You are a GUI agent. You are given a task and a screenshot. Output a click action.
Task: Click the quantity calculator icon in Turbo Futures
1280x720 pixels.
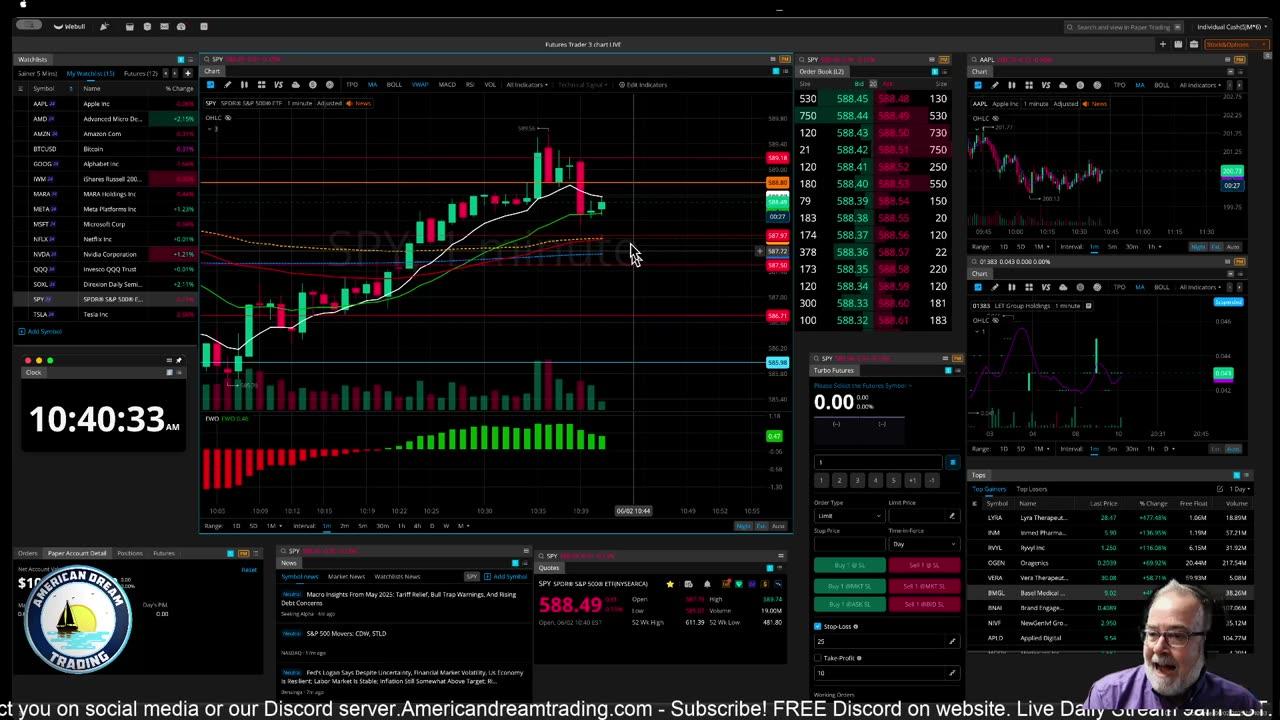click(x=952, y=462)
